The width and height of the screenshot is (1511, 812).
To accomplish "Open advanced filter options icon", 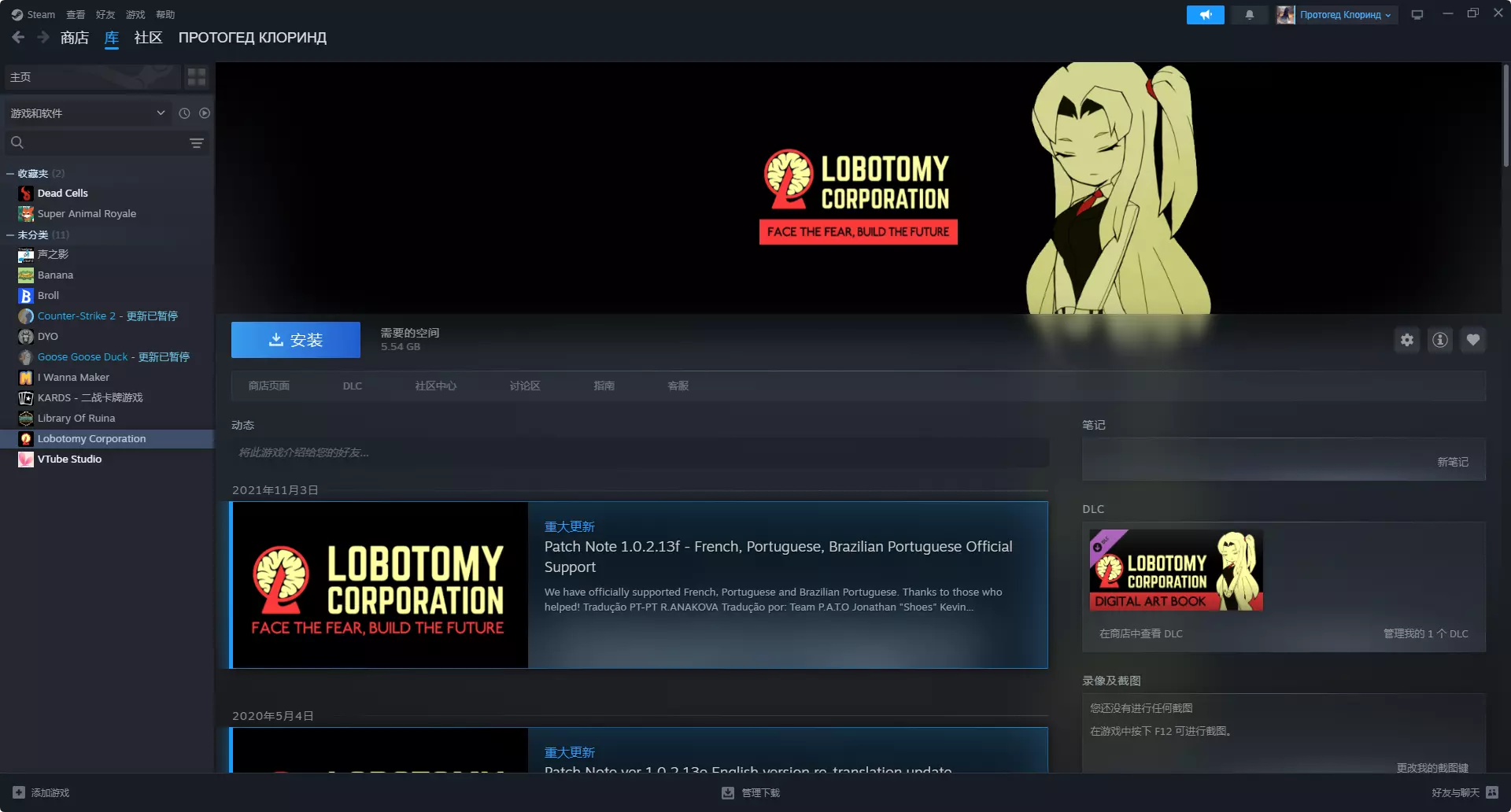I will click(197, 143).
